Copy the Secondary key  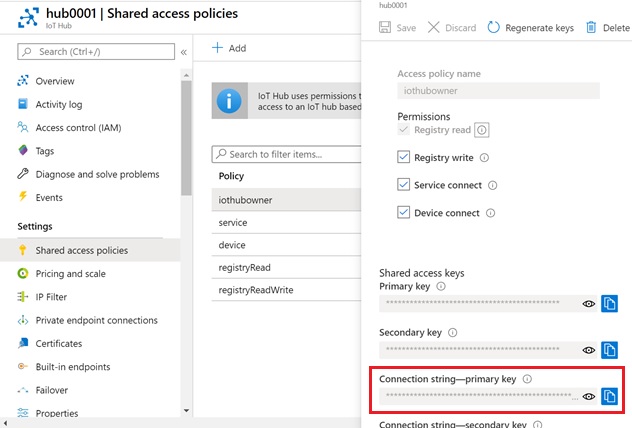click(x=609, y=350)
